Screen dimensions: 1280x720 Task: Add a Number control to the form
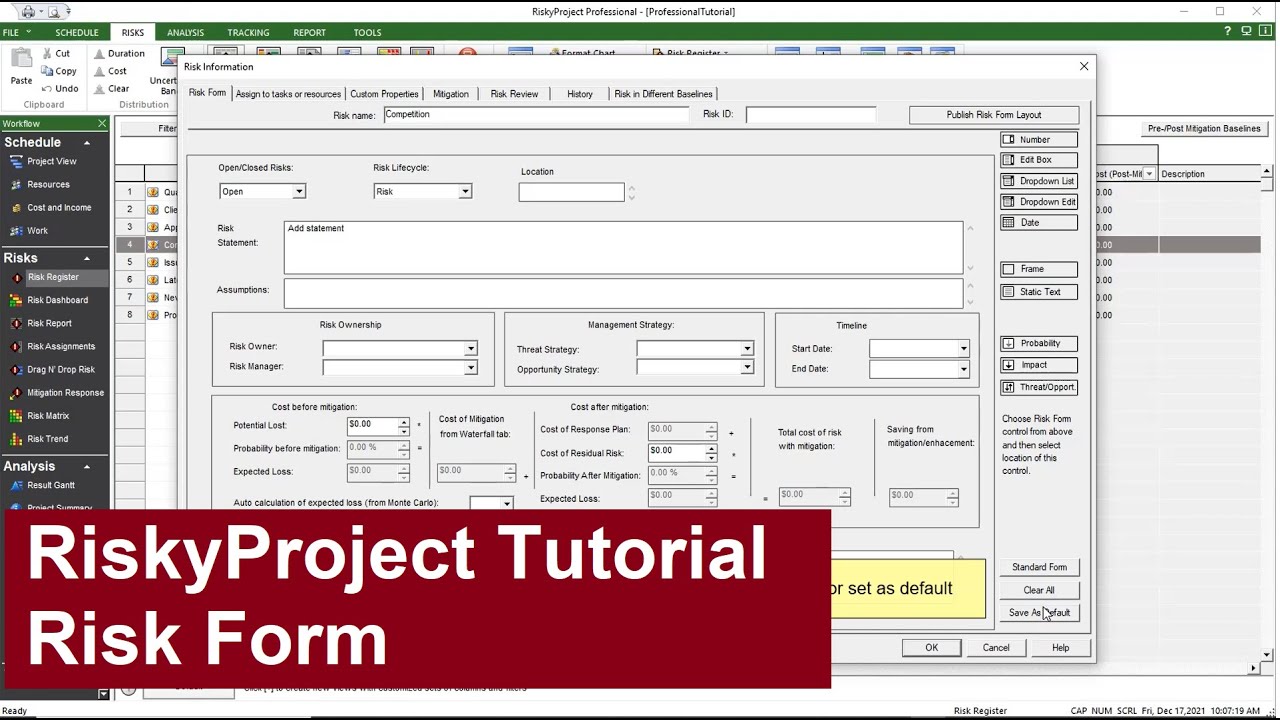pos(1039,140)
